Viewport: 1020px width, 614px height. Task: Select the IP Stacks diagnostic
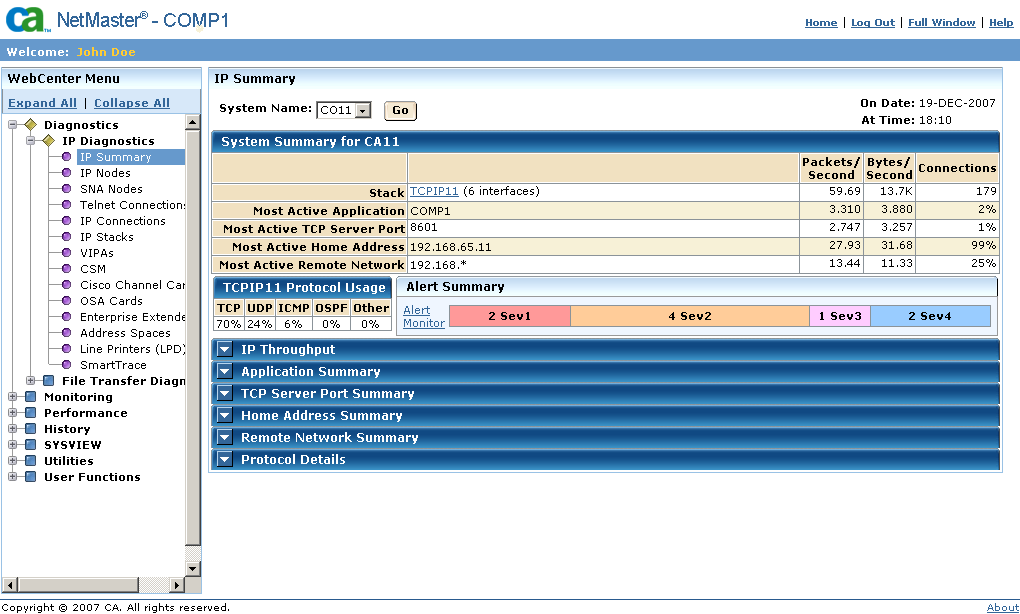click(x=107, y=236)
